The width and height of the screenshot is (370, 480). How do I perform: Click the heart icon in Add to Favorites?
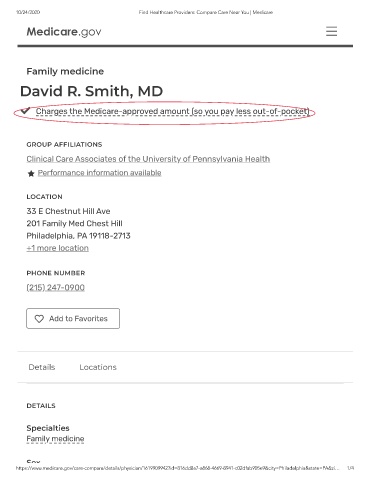[x=39, y=319]
